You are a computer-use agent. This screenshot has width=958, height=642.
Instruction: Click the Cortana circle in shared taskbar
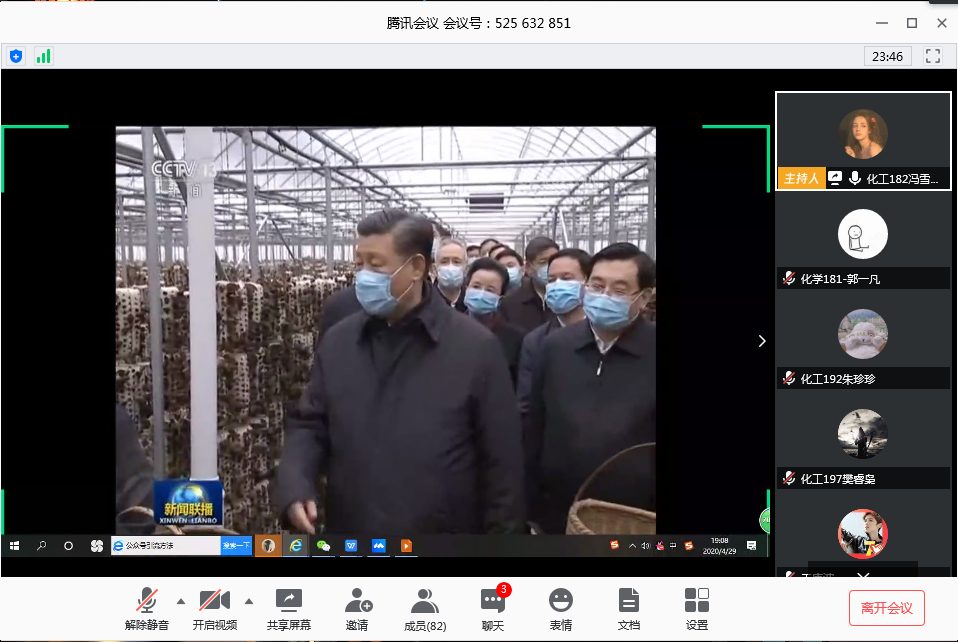68,545
